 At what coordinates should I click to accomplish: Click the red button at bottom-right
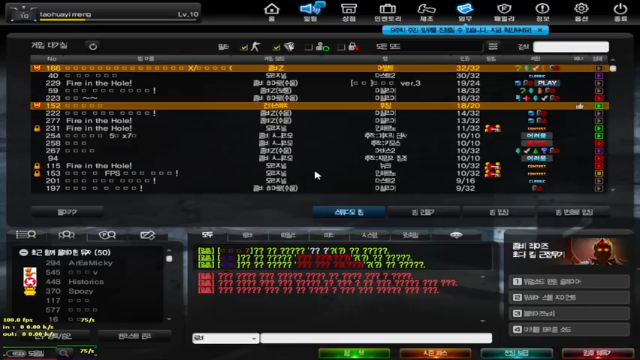(597, 353)
